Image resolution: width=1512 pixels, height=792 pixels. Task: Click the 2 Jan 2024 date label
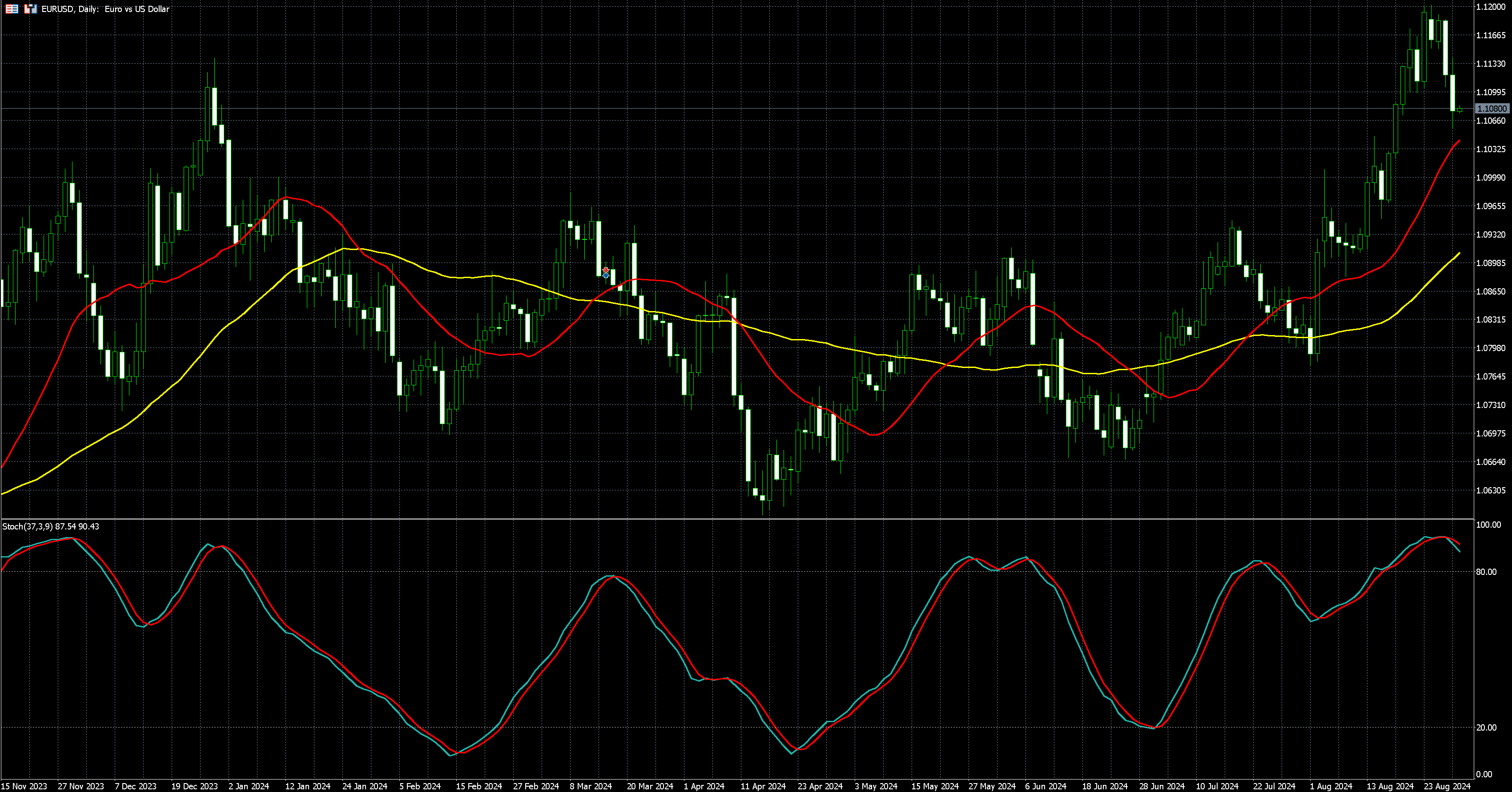248,786
